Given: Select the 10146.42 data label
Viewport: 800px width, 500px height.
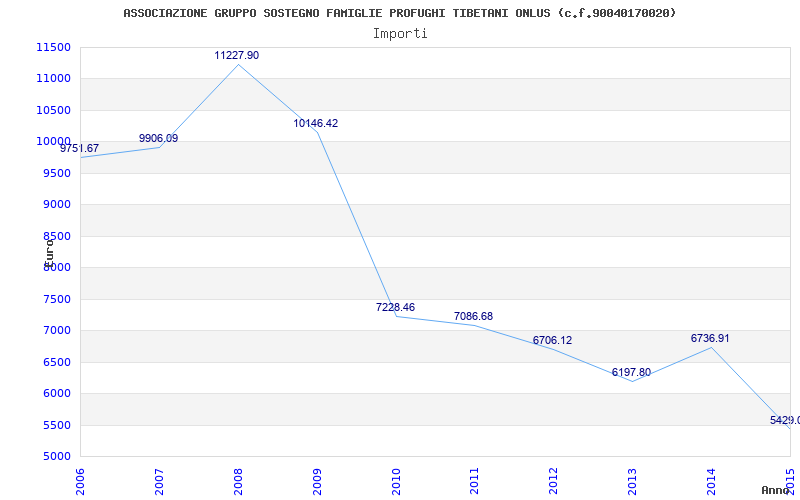Looking at the screenshot, I should 315,123.
